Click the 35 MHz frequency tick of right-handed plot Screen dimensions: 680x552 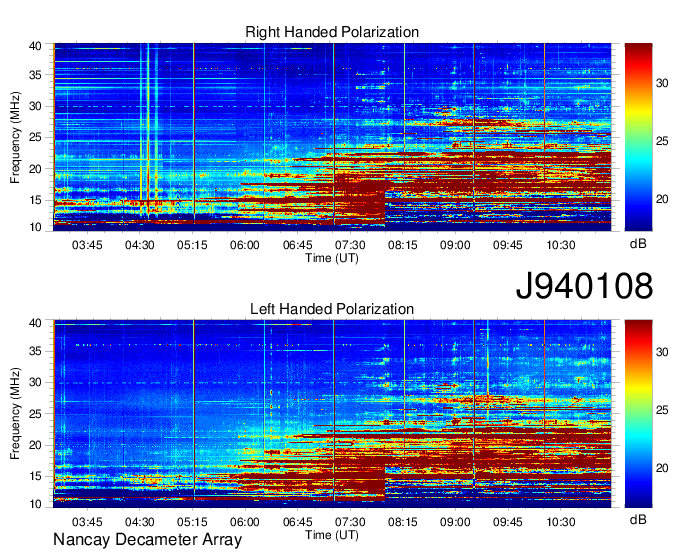35,75
